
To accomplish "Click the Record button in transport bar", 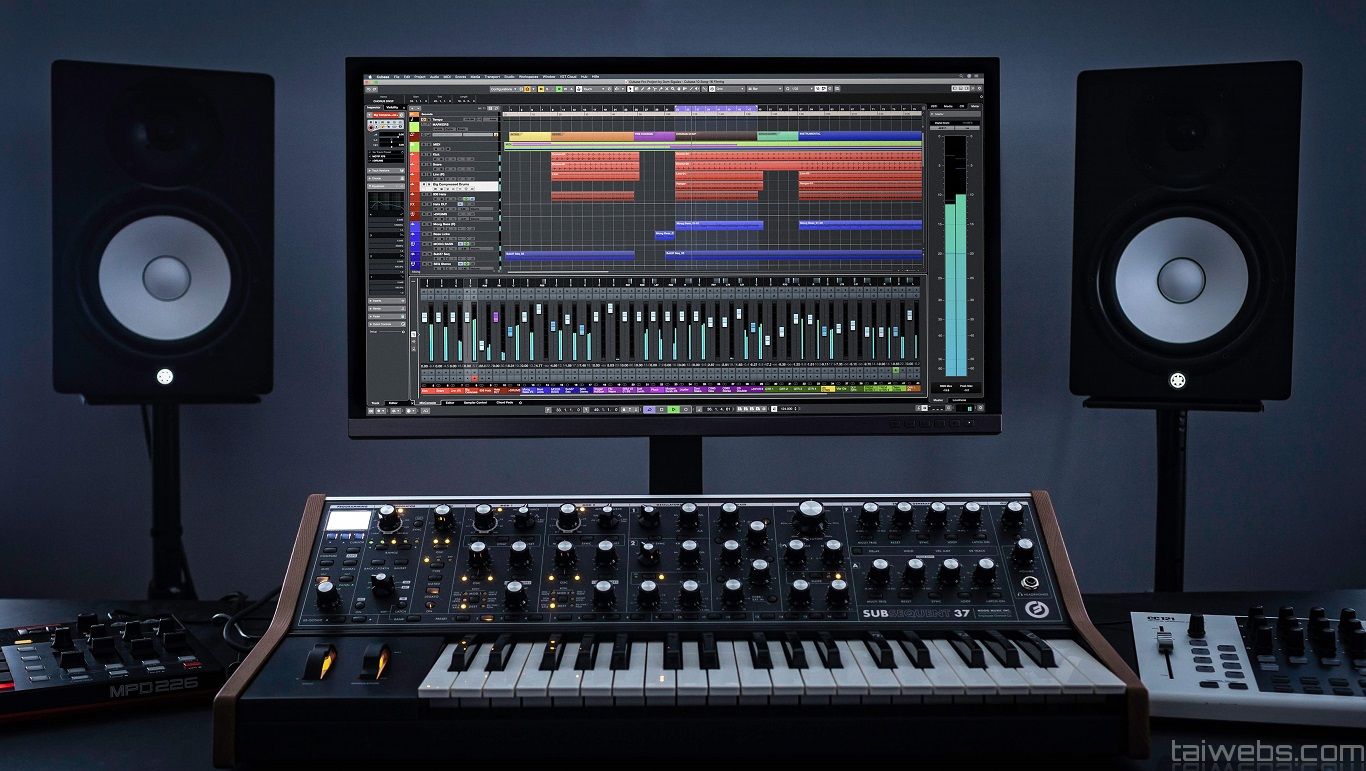I will click(685, 409).
